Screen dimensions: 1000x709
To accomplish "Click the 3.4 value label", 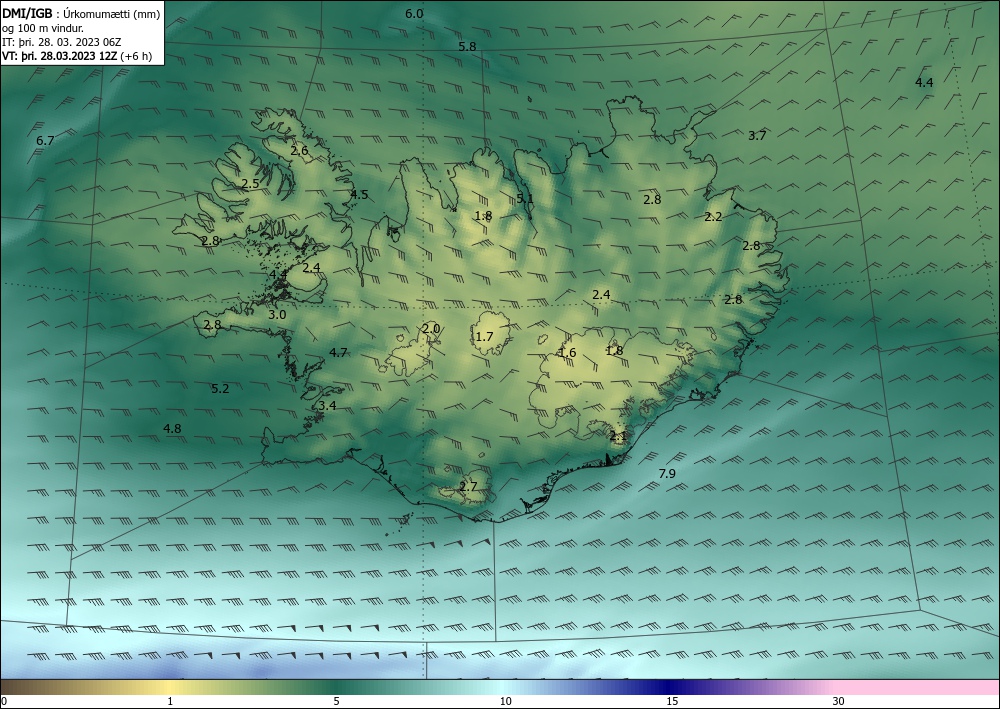I will [x=328, y=406].
